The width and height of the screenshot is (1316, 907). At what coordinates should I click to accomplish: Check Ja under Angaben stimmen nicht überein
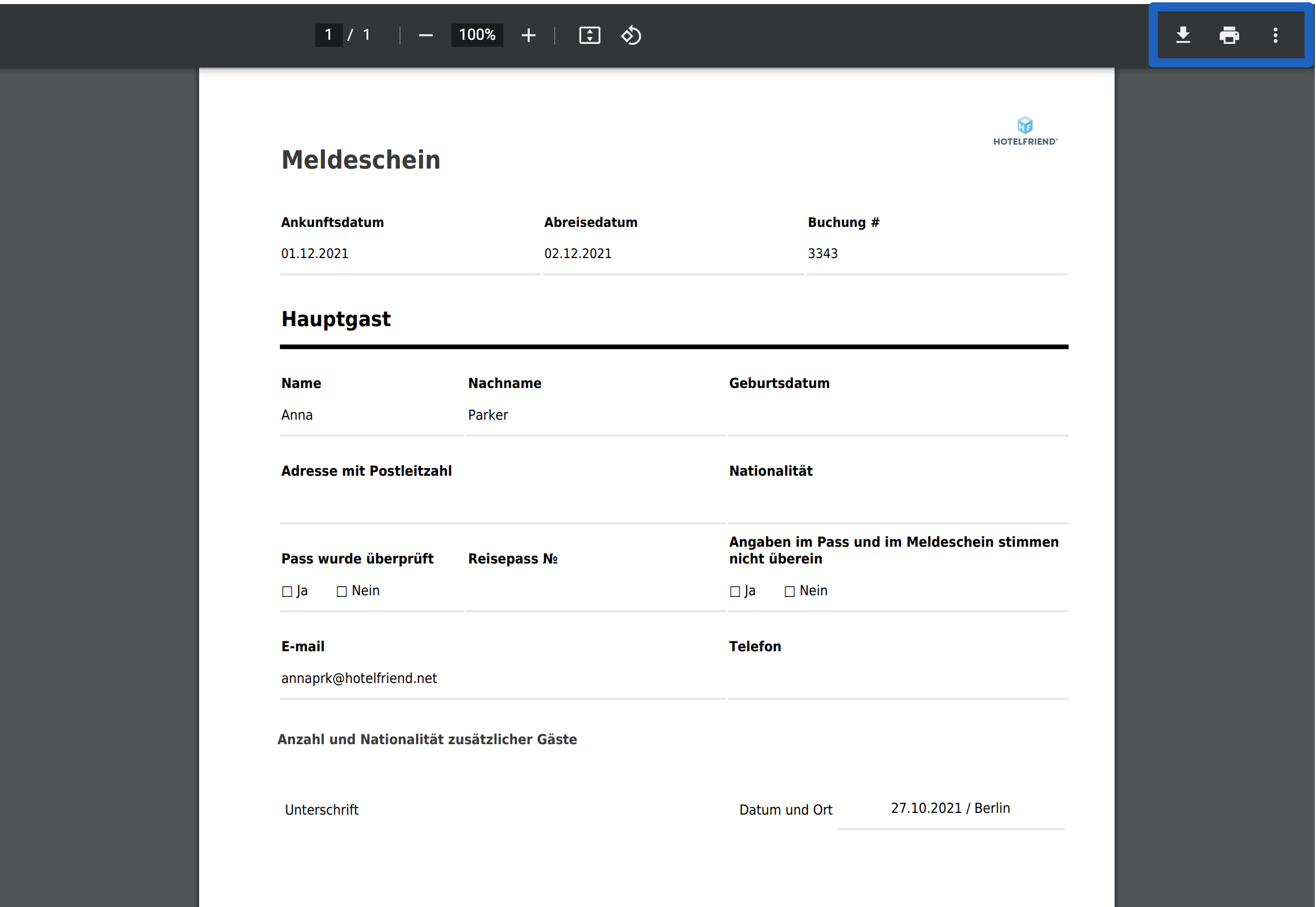point(735,591)
